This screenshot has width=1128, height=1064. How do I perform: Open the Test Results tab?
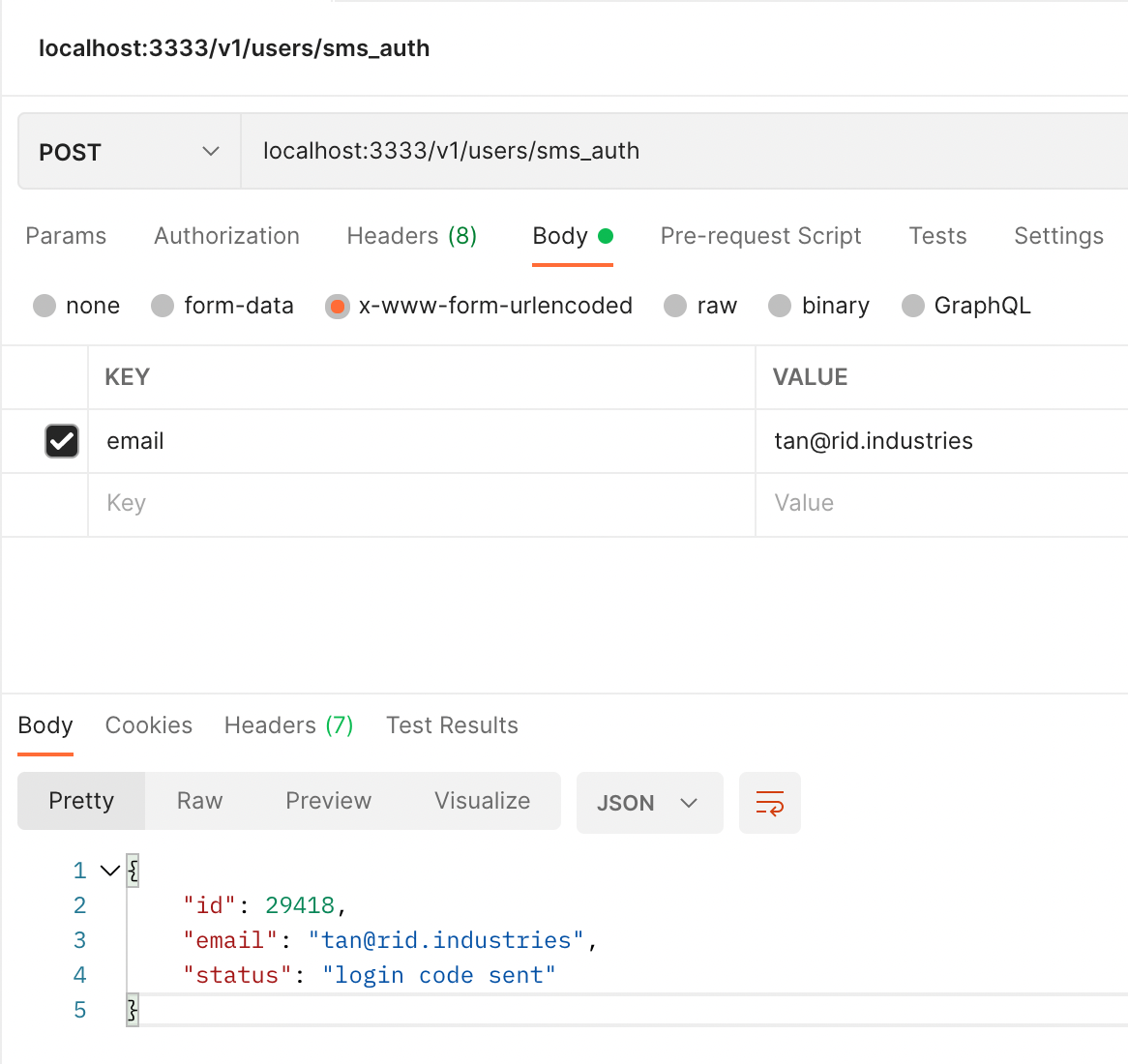[x=452, y=725]
